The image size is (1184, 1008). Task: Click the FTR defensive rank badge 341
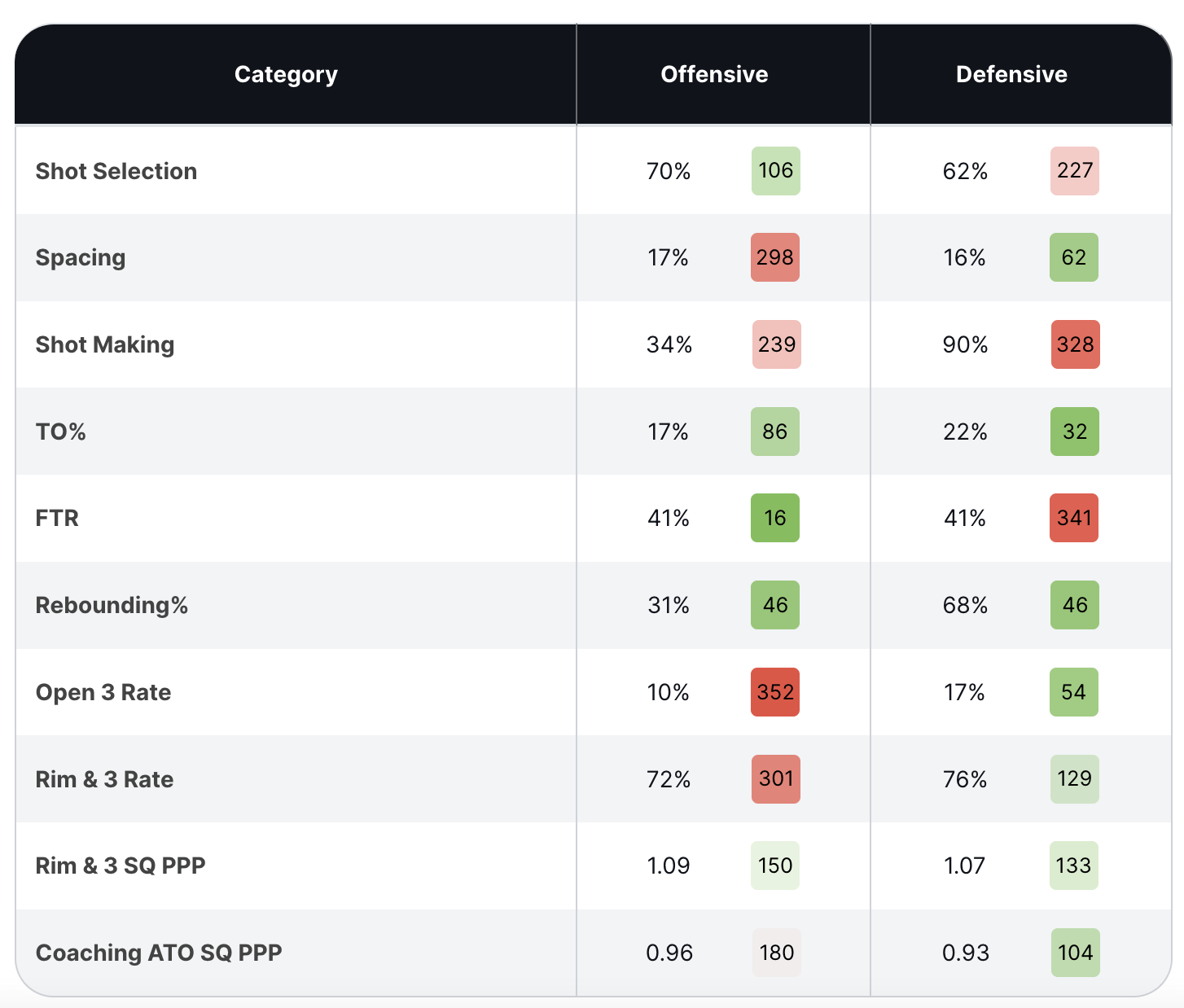point(1074,518)
